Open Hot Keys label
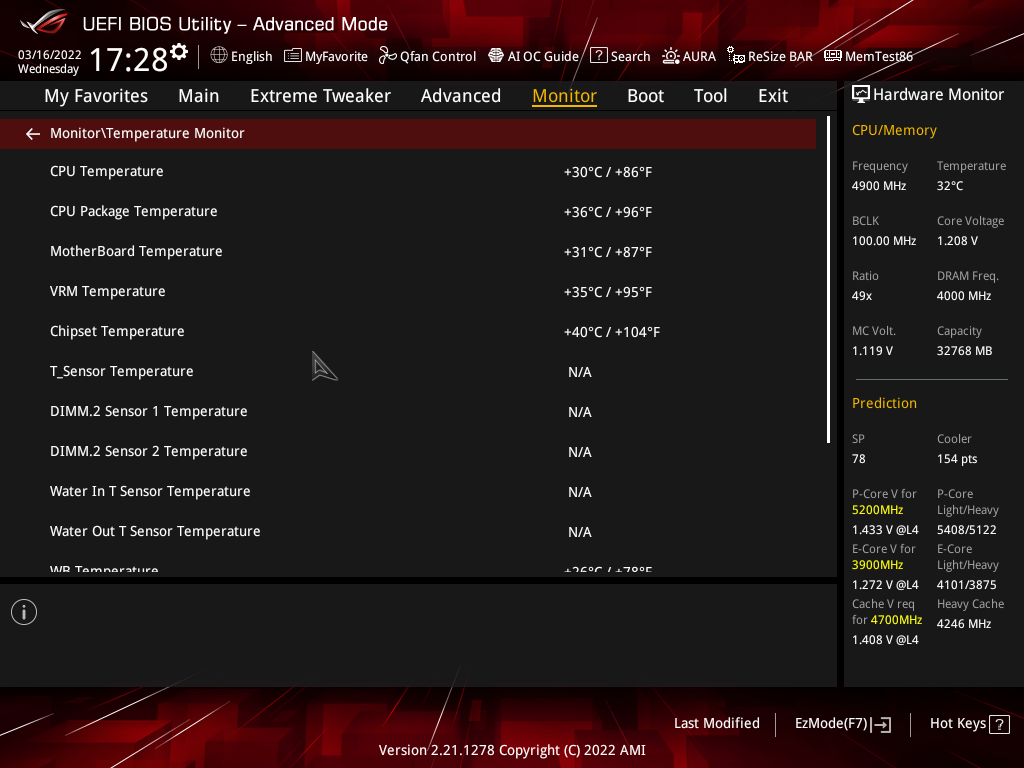The height and width of the screenshot is (768, 1024). pyautogui.click(x=957, y=724)
